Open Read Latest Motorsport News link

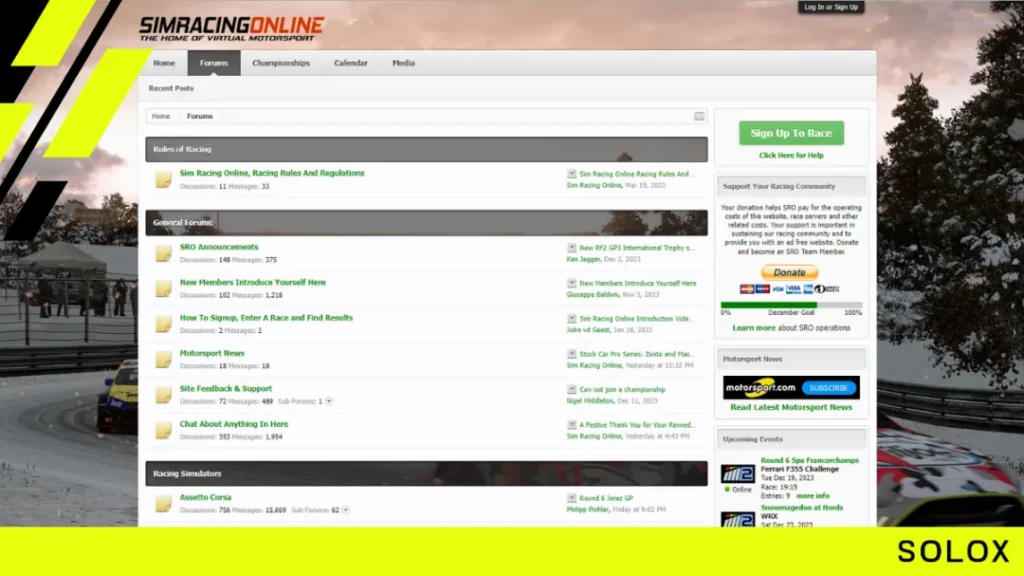point(791,407)
